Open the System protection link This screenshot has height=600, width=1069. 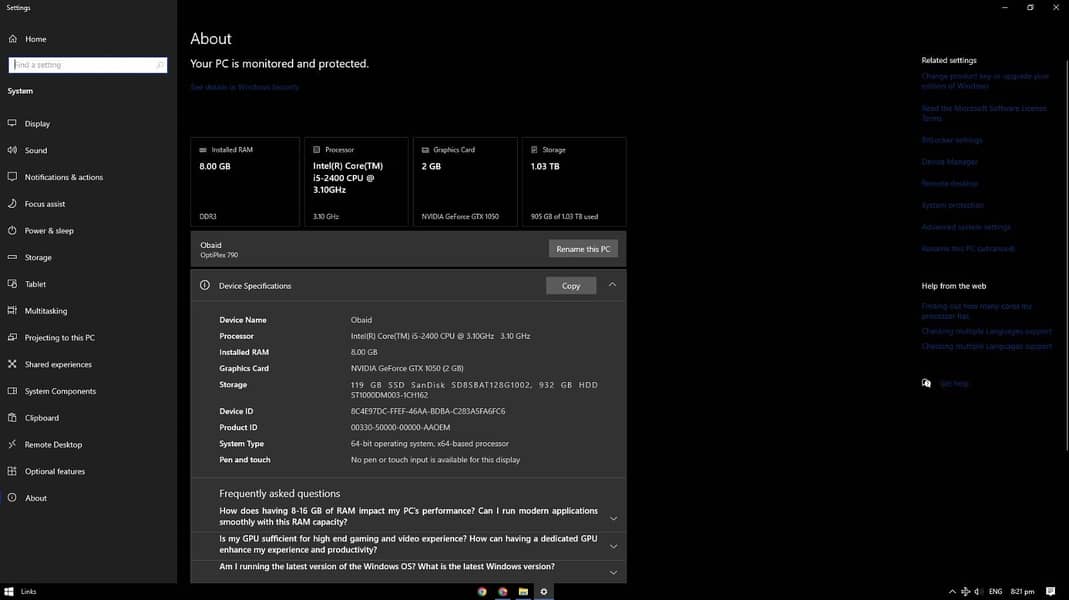click(x=952, y=205)
